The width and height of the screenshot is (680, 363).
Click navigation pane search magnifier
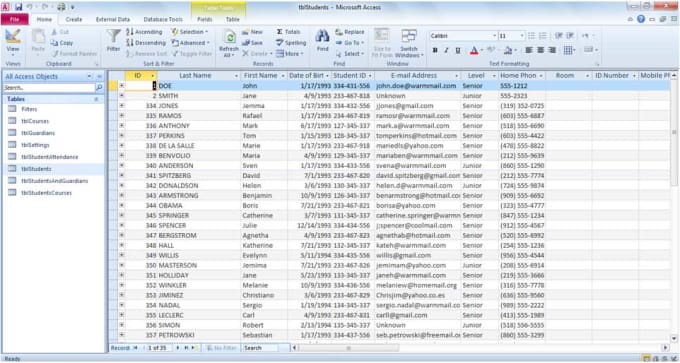coord(99,88)
